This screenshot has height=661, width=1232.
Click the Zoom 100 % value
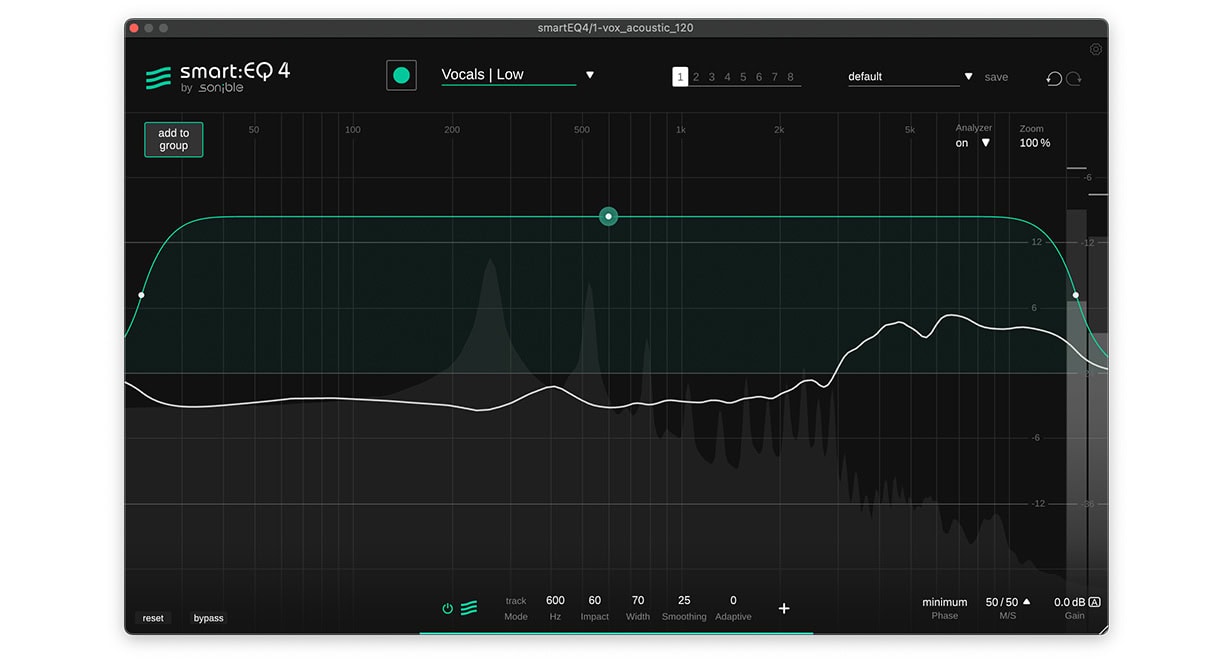pyautogui.click(x=1035, y=143)
